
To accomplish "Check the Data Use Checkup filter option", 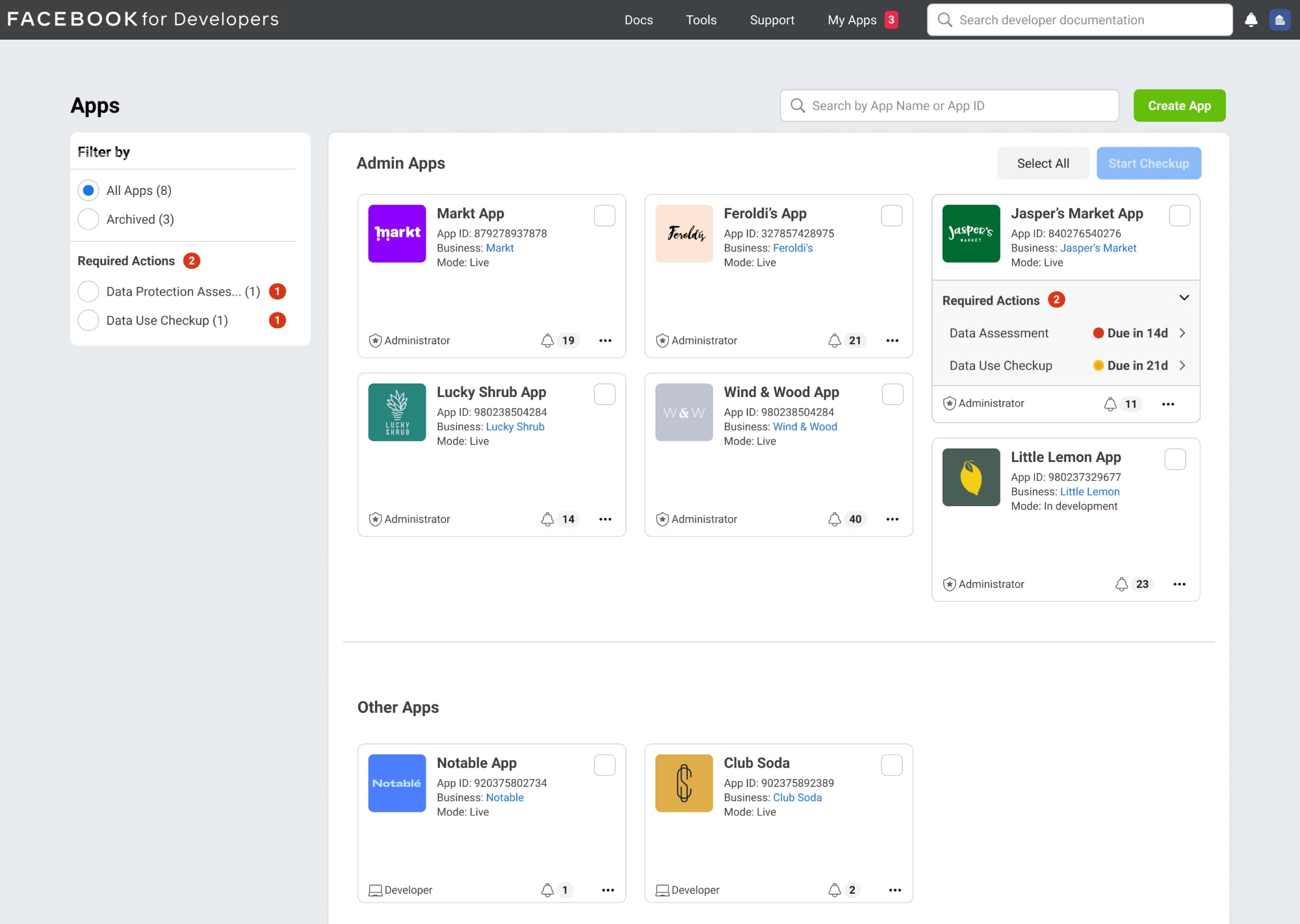I will 88,320.
